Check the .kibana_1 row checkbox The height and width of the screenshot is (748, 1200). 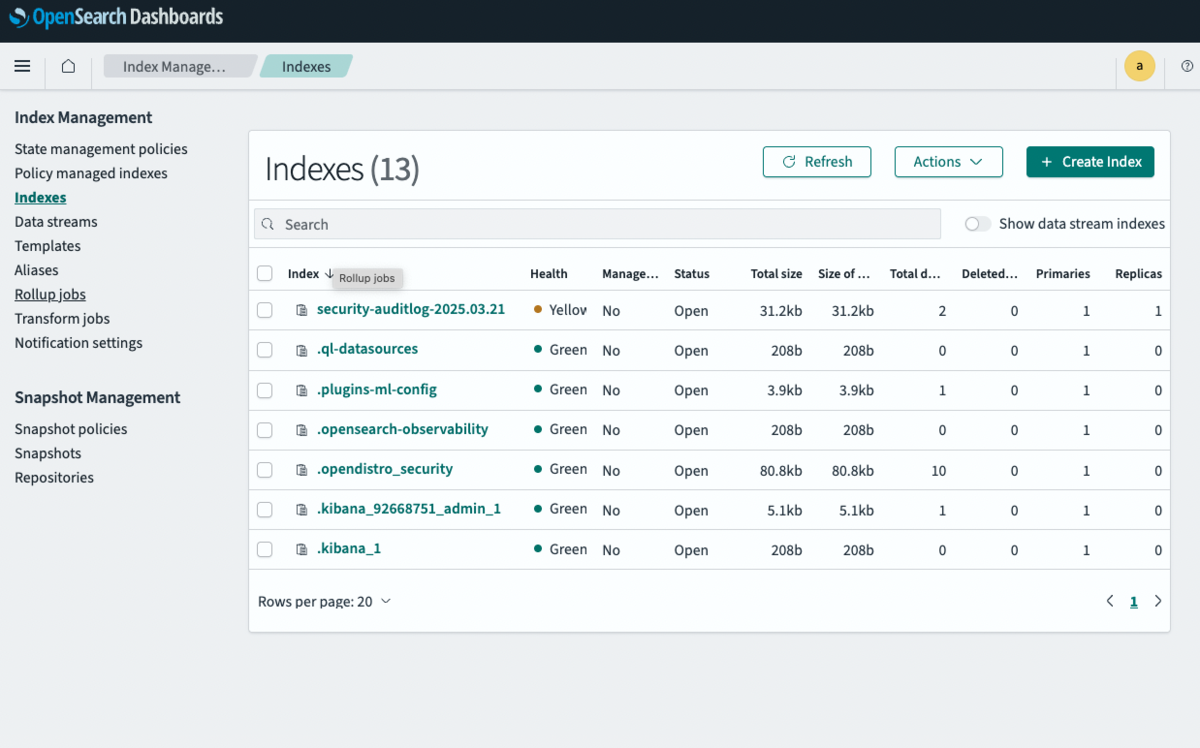pyautogui.click(x=264, y=549)
